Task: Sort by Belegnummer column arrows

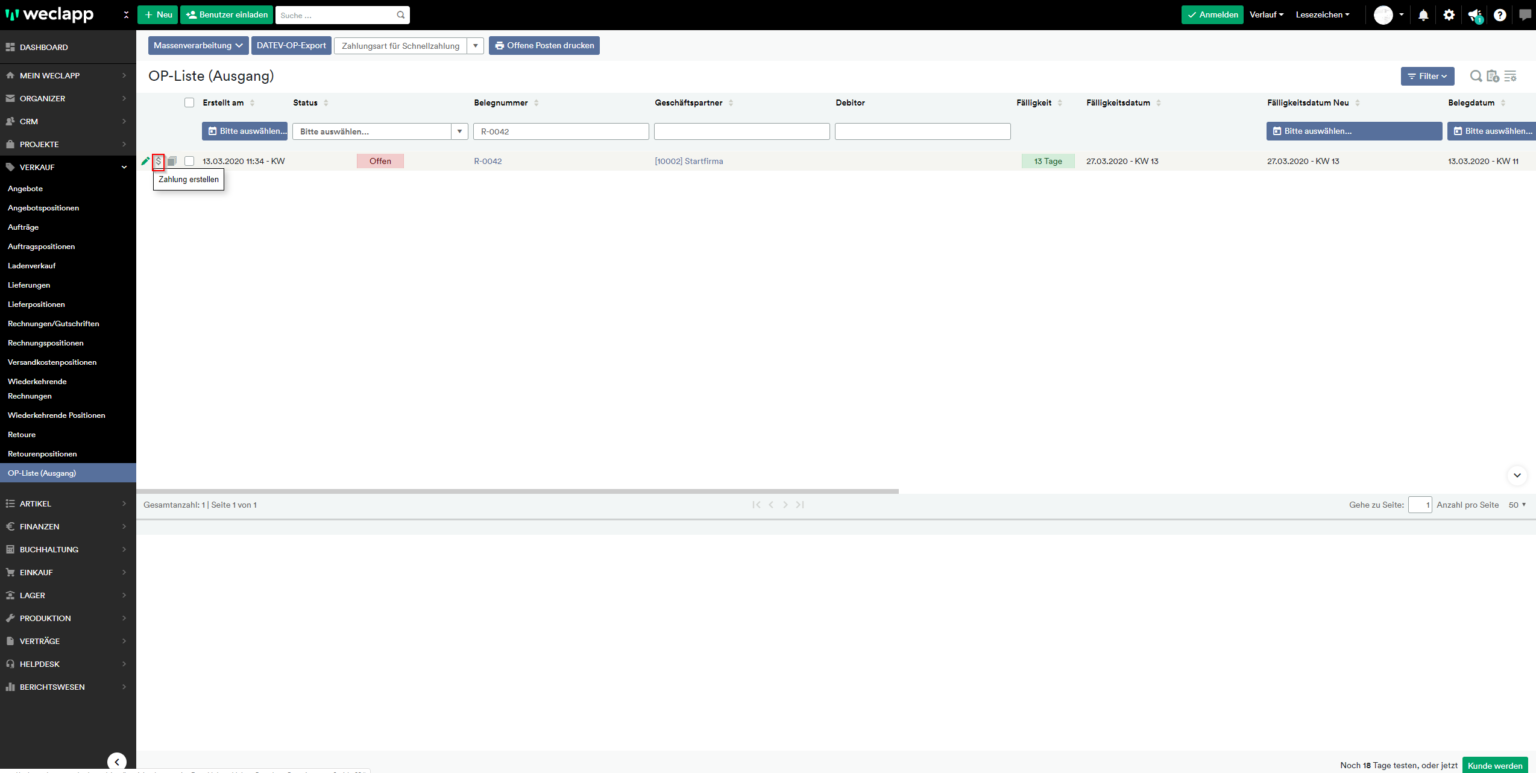Action: [537, 103]
